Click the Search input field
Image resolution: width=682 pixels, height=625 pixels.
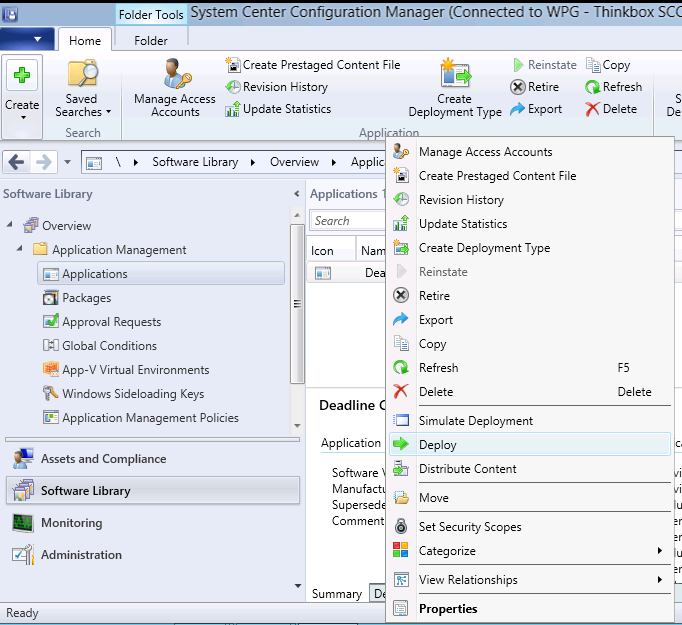tap(347, 221)
